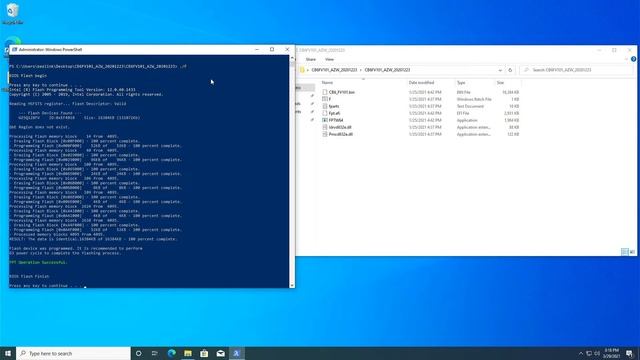Open Cortana from the taskbar
The height and width of the screenshot is (360, 640).
click(x=139, y=353)
